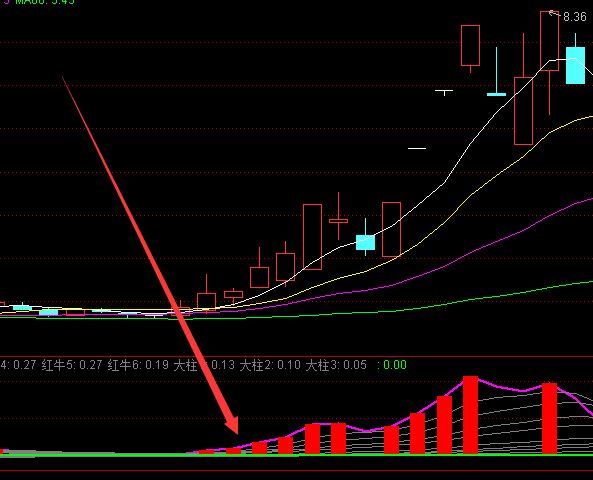The width and height of the screenshot is (593, 480).
Task: Click the tallest red bar in the indicator panel
Action: (x=470, y=415)
